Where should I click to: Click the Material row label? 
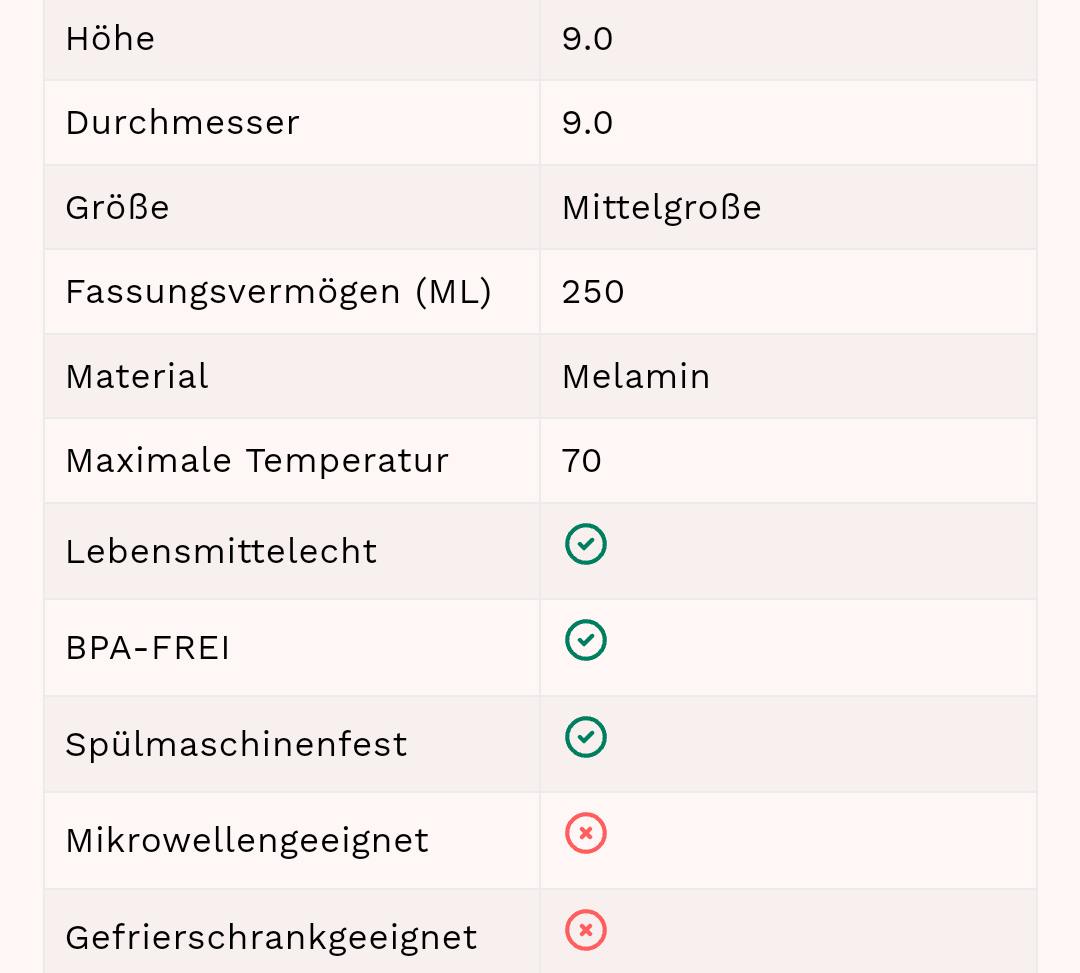137,377
